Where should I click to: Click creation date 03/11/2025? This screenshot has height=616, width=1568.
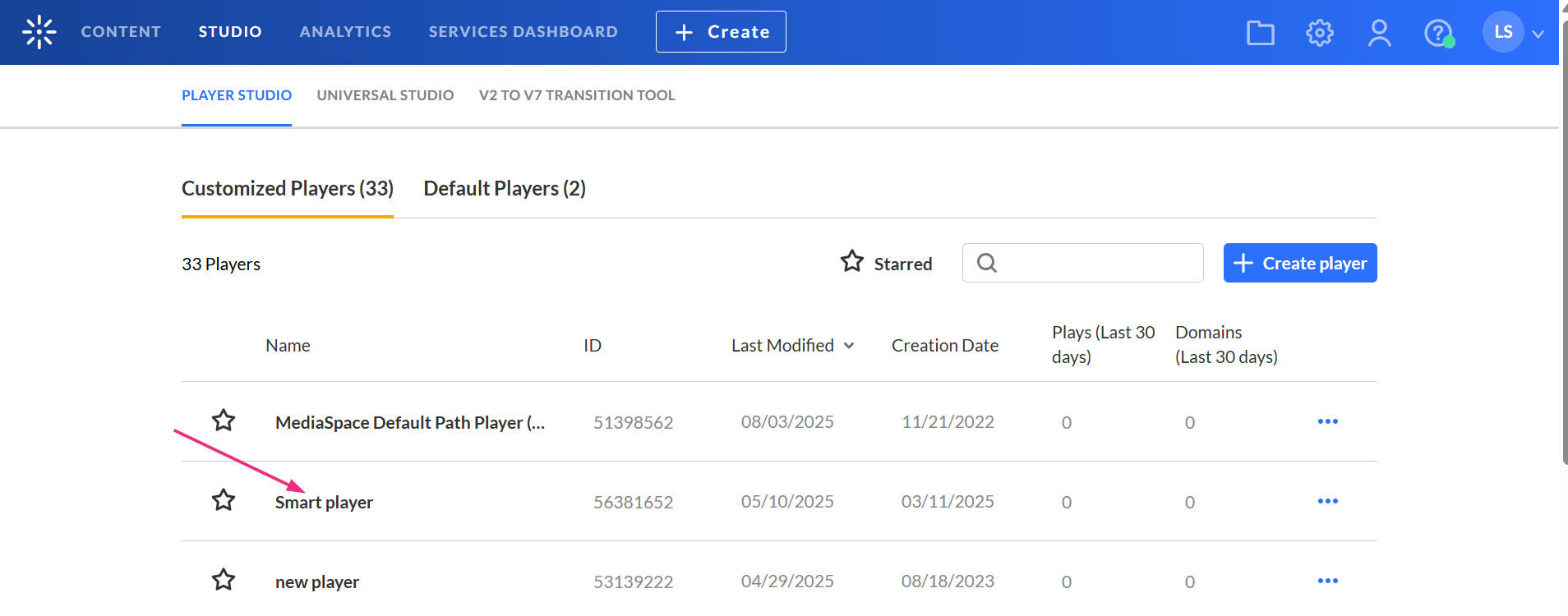948,502
